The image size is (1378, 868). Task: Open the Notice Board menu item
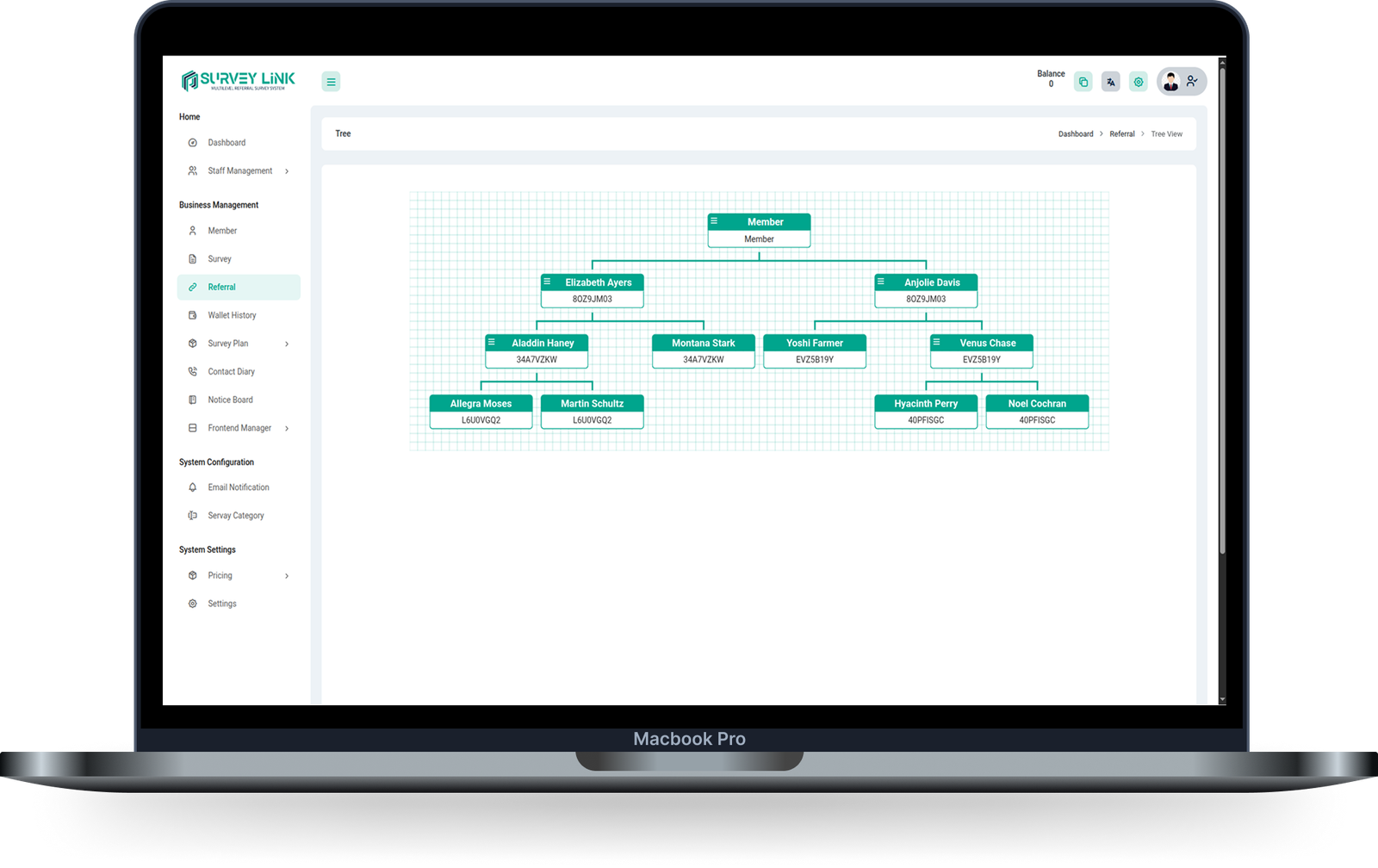point(230,400)
